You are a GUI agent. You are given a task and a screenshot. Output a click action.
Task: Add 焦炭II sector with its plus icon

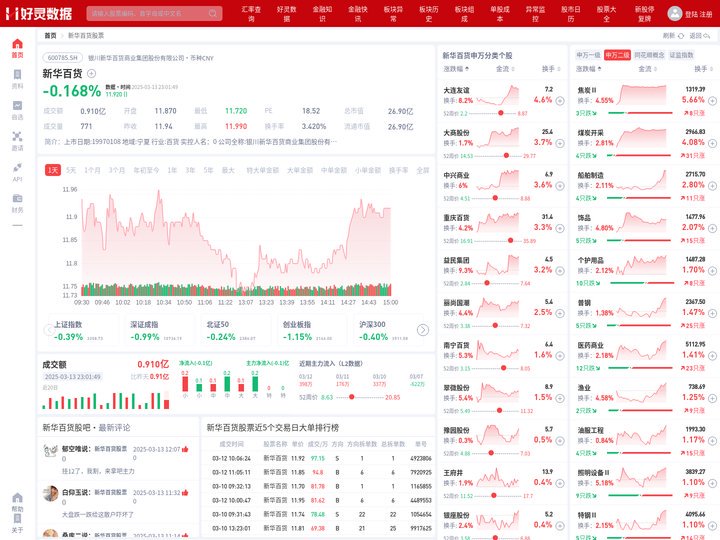712,101
